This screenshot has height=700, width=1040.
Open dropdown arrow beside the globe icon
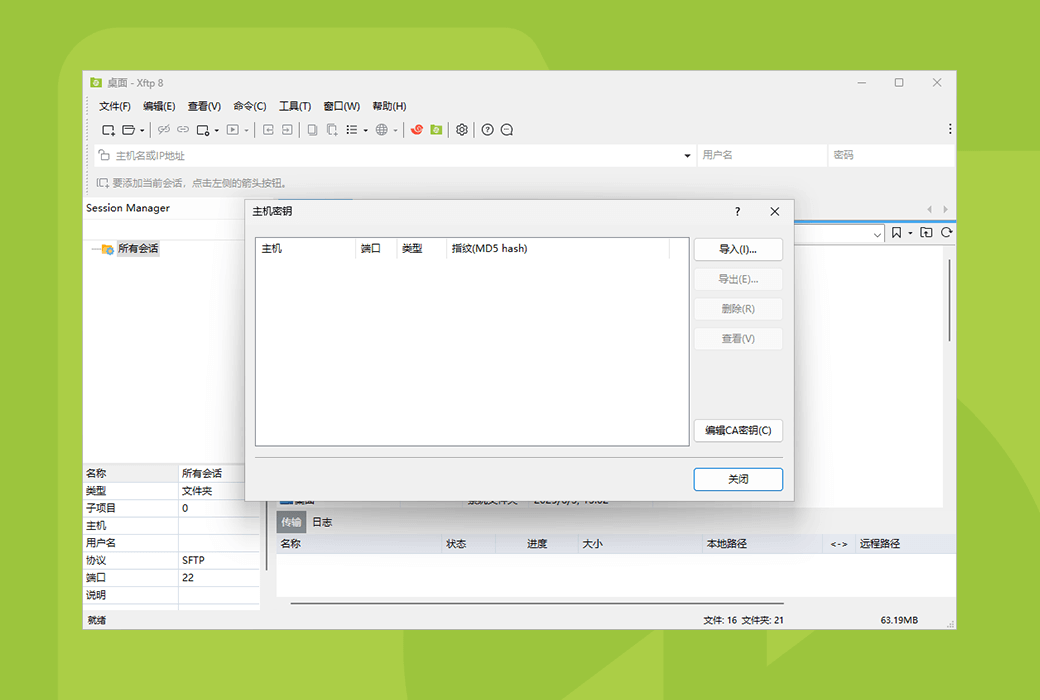point(395,131)
